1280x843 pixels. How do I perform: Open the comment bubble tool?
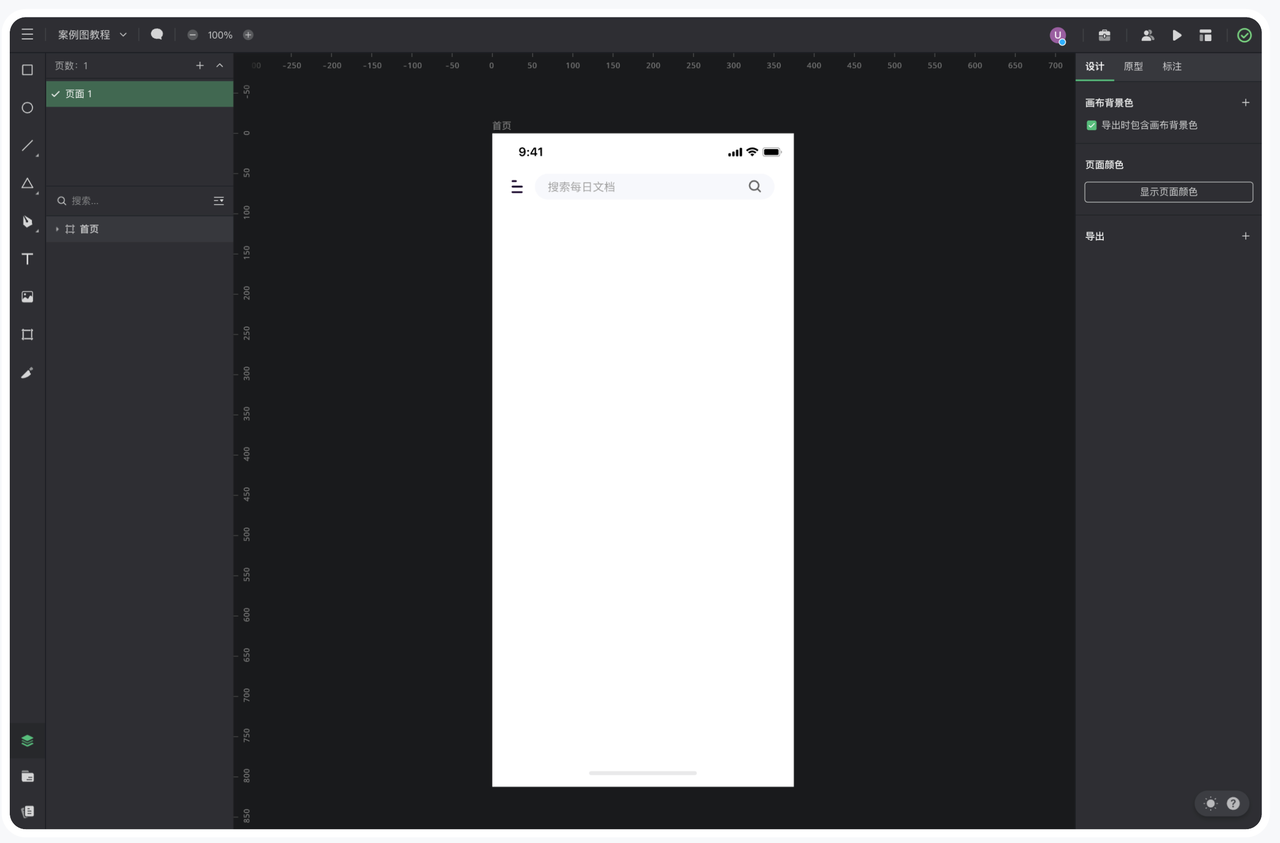(157, 34)
